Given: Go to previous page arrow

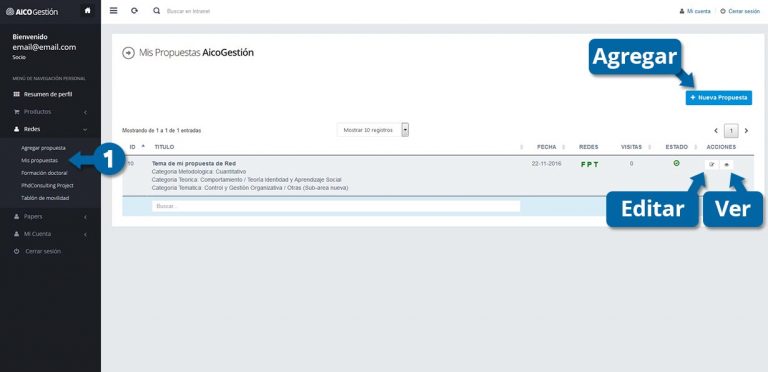Looking at the screenshot, I should tap(716, 131).
